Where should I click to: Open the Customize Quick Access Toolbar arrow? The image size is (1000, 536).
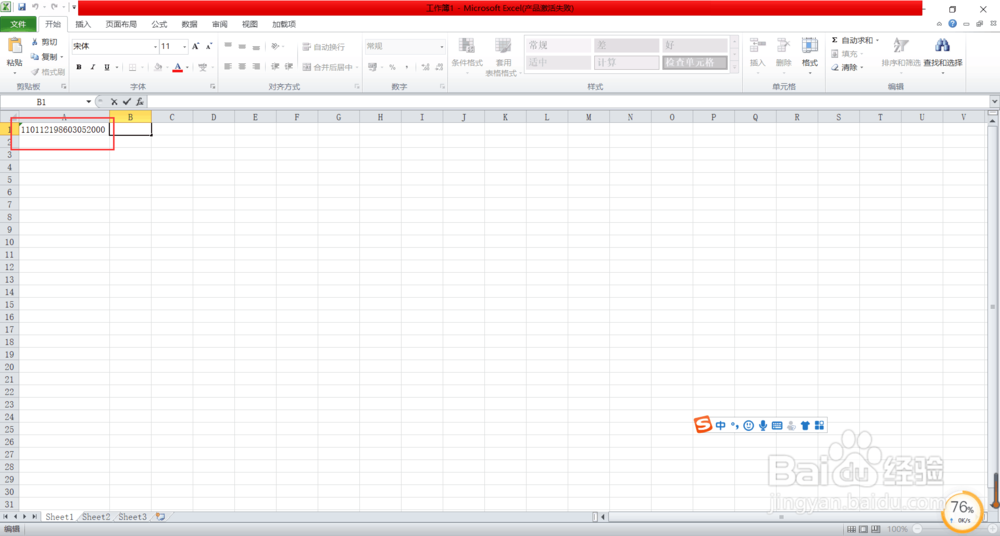(x=74, y=8)
